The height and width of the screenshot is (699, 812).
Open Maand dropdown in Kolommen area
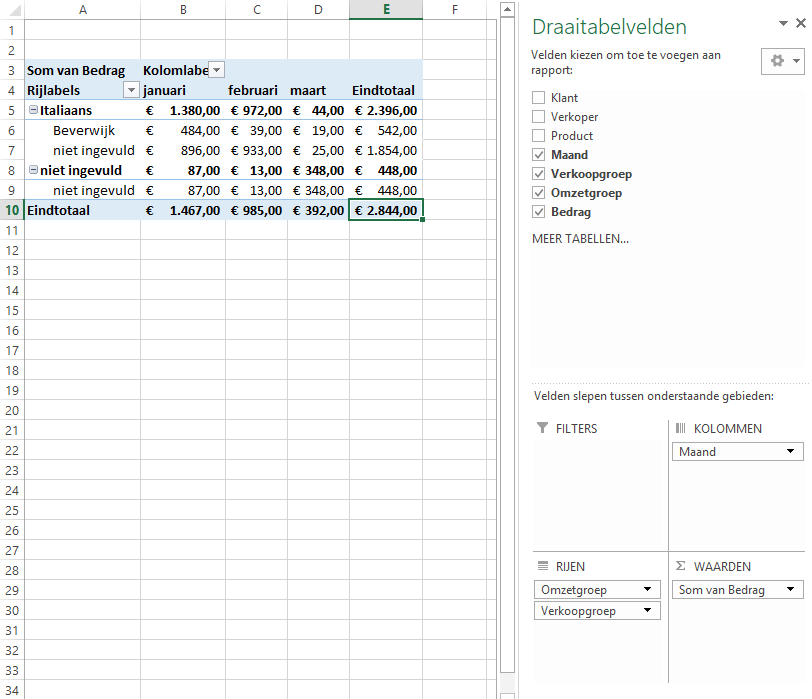click(x=792, y=452)
